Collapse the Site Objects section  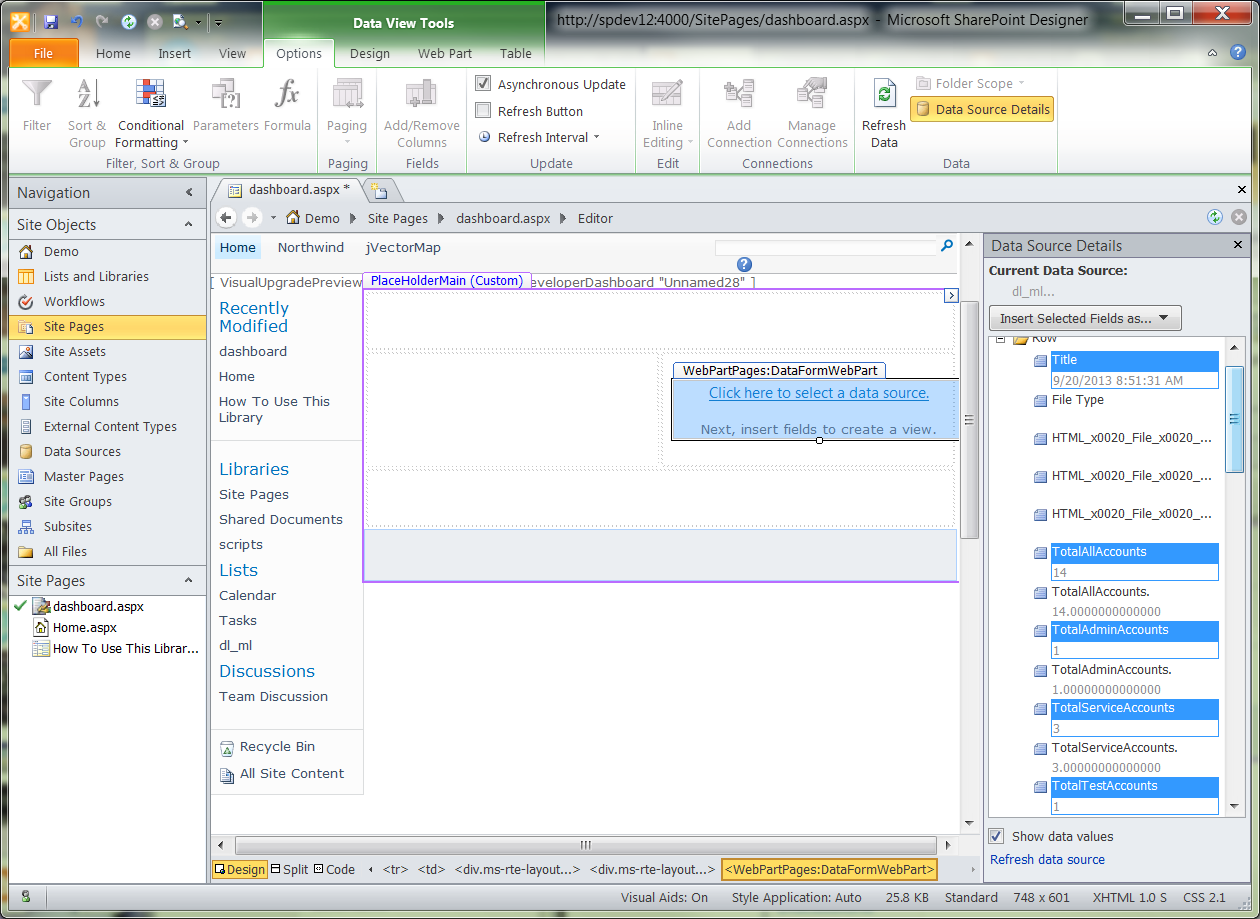pos(187,225)
